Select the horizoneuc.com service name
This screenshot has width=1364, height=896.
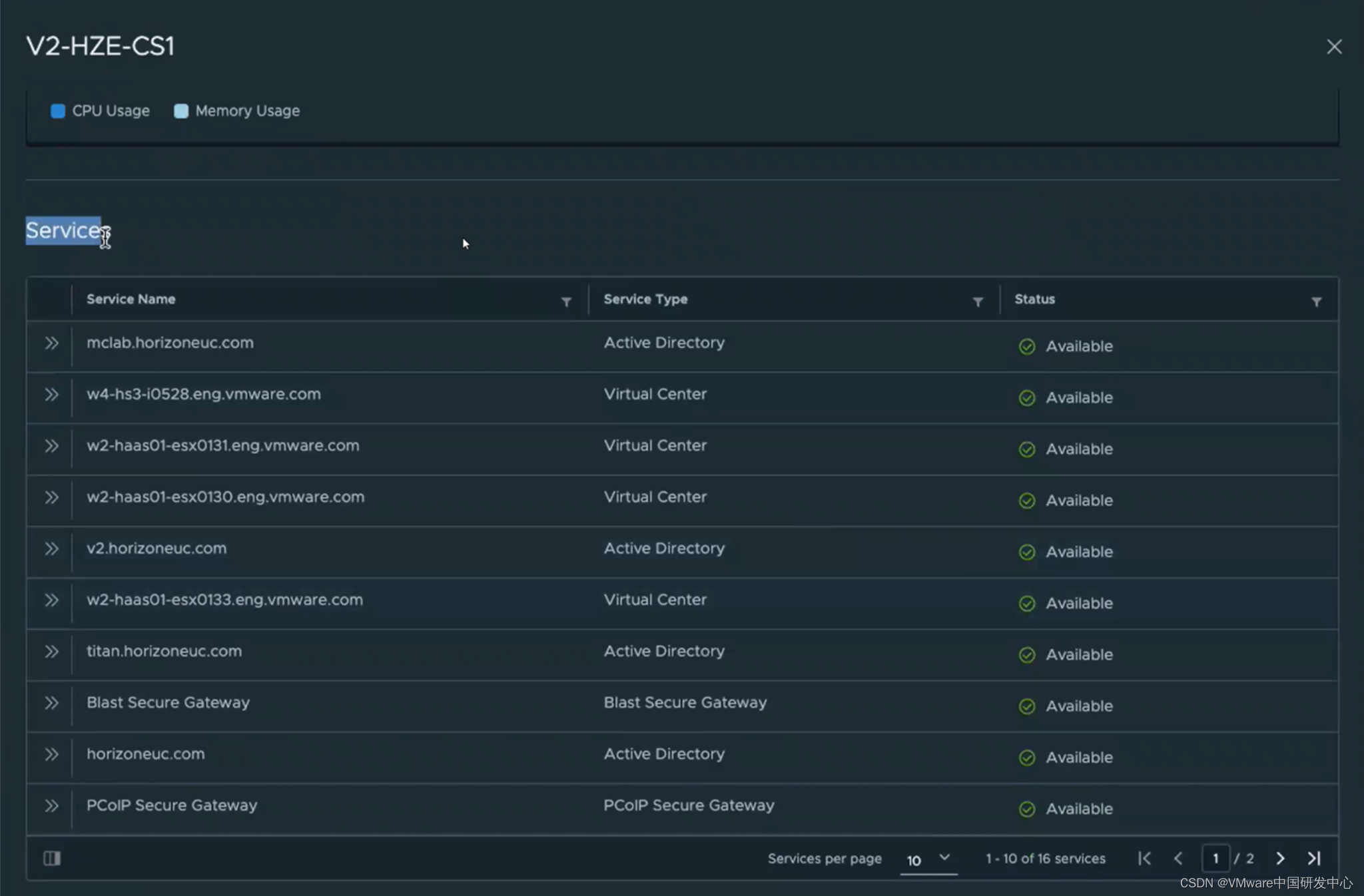coord(146,754)
